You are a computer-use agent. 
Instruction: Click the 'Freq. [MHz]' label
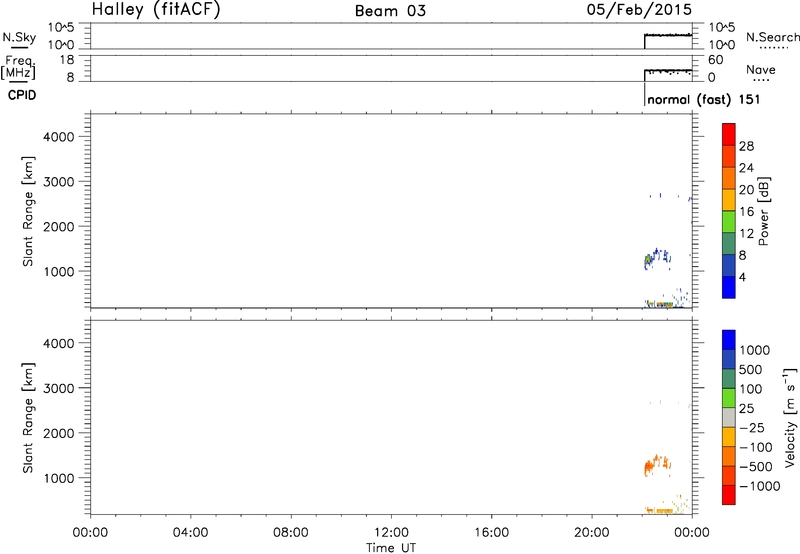coord(18,68)
